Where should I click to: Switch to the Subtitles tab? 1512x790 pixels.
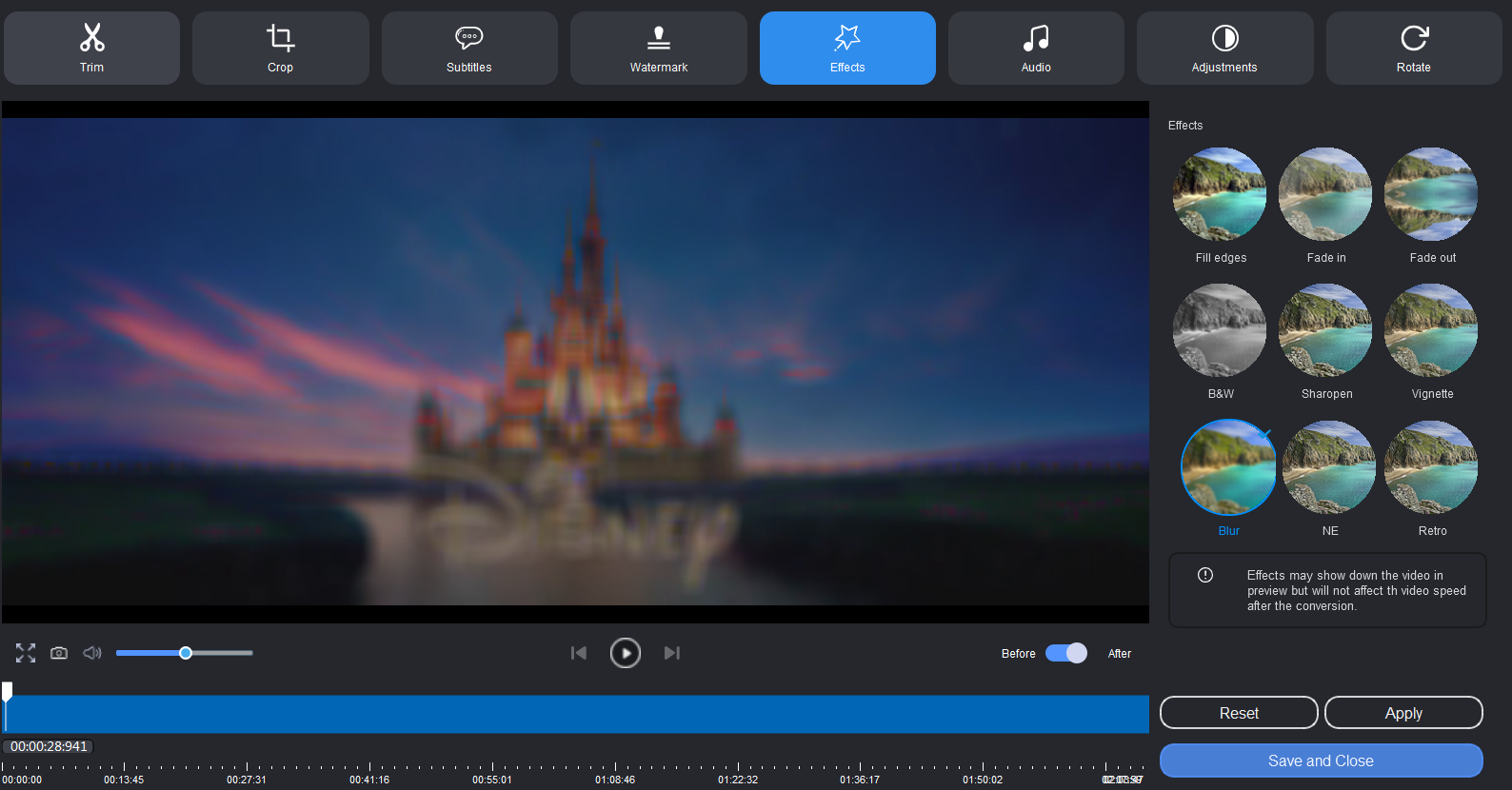[469, 48]
